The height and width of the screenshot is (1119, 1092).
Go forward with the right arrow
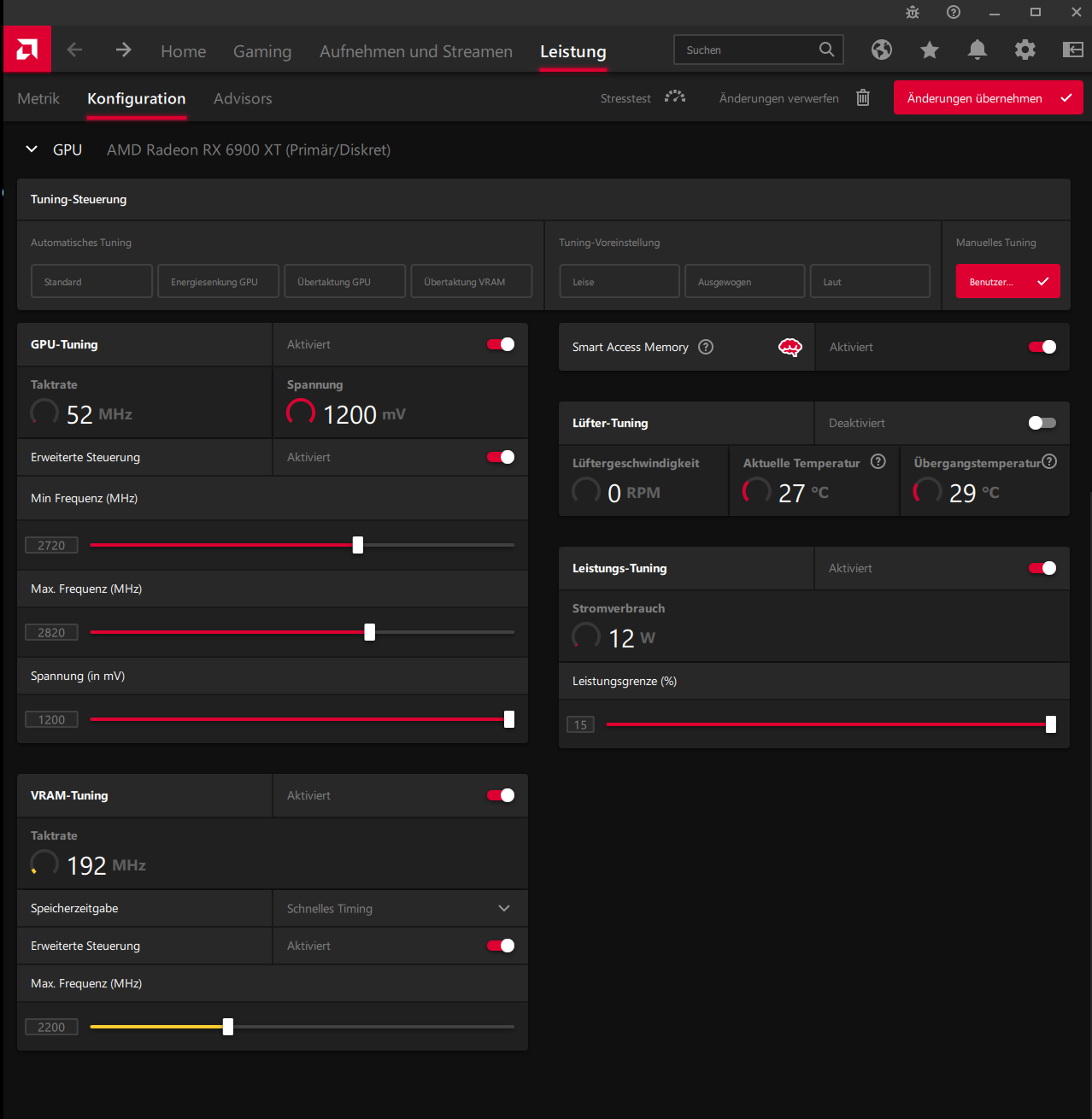pyautogui.click(x=123, y=50)
